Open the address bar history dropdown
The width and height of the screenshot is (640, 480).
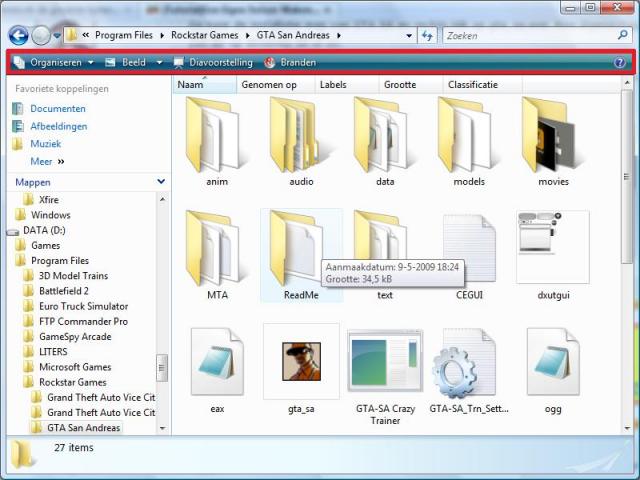[409, 36]
